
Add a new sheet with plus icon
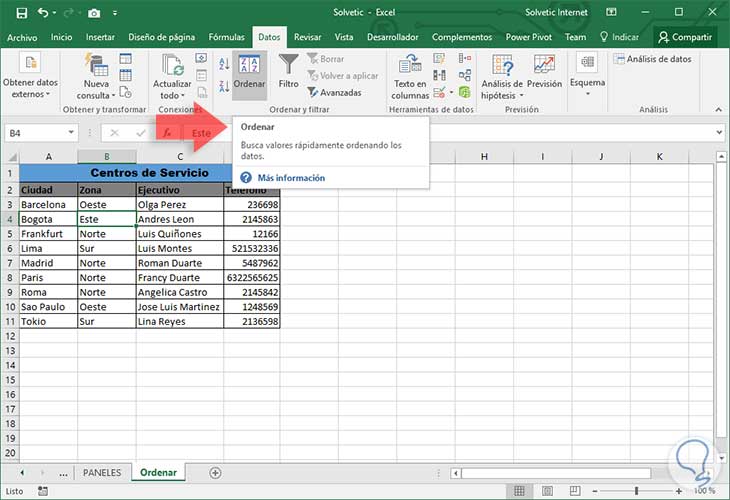(215, 473)
